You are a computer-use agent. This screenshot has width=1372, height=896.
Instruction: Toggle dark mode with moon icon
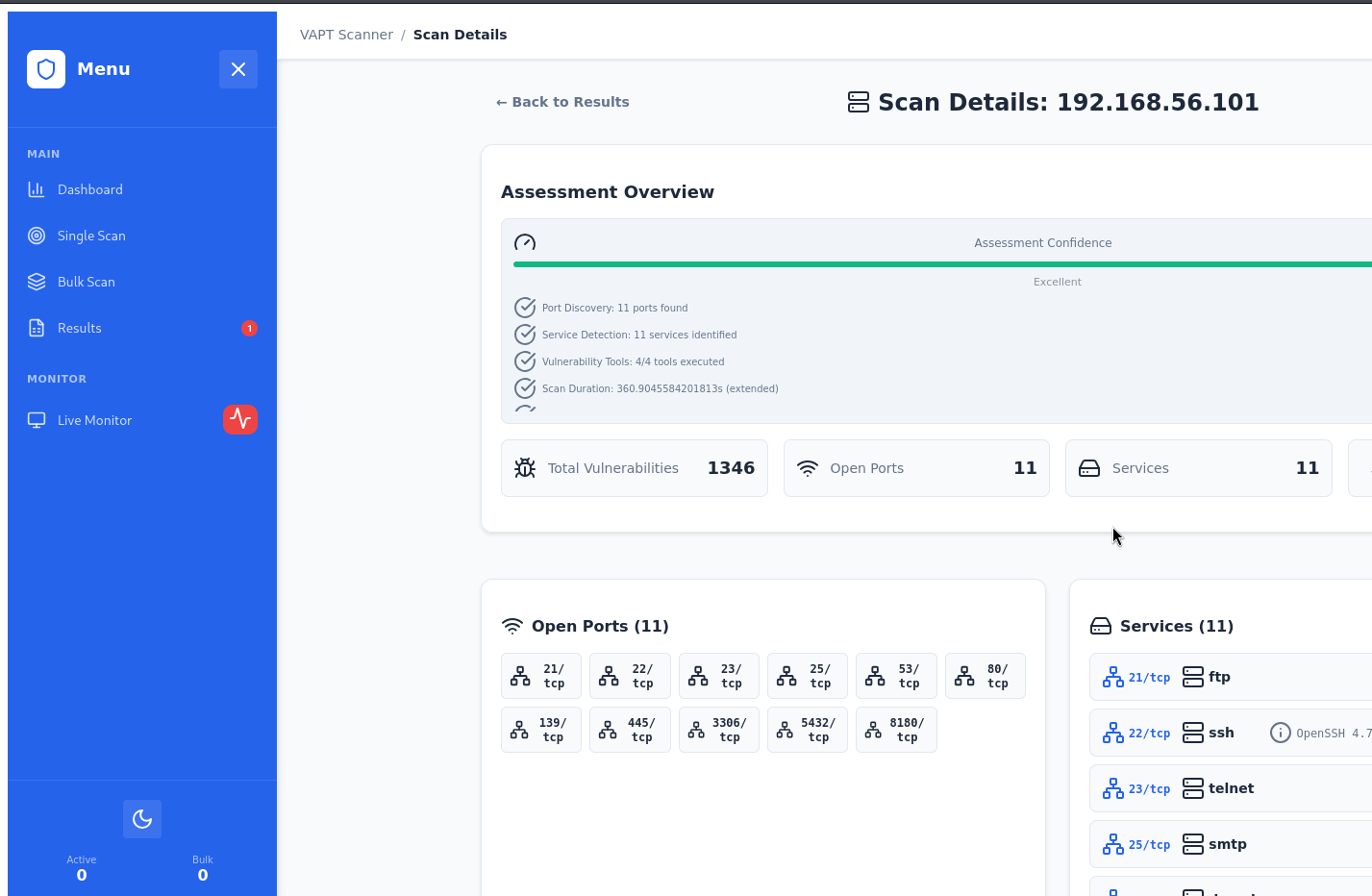[142, 819]
